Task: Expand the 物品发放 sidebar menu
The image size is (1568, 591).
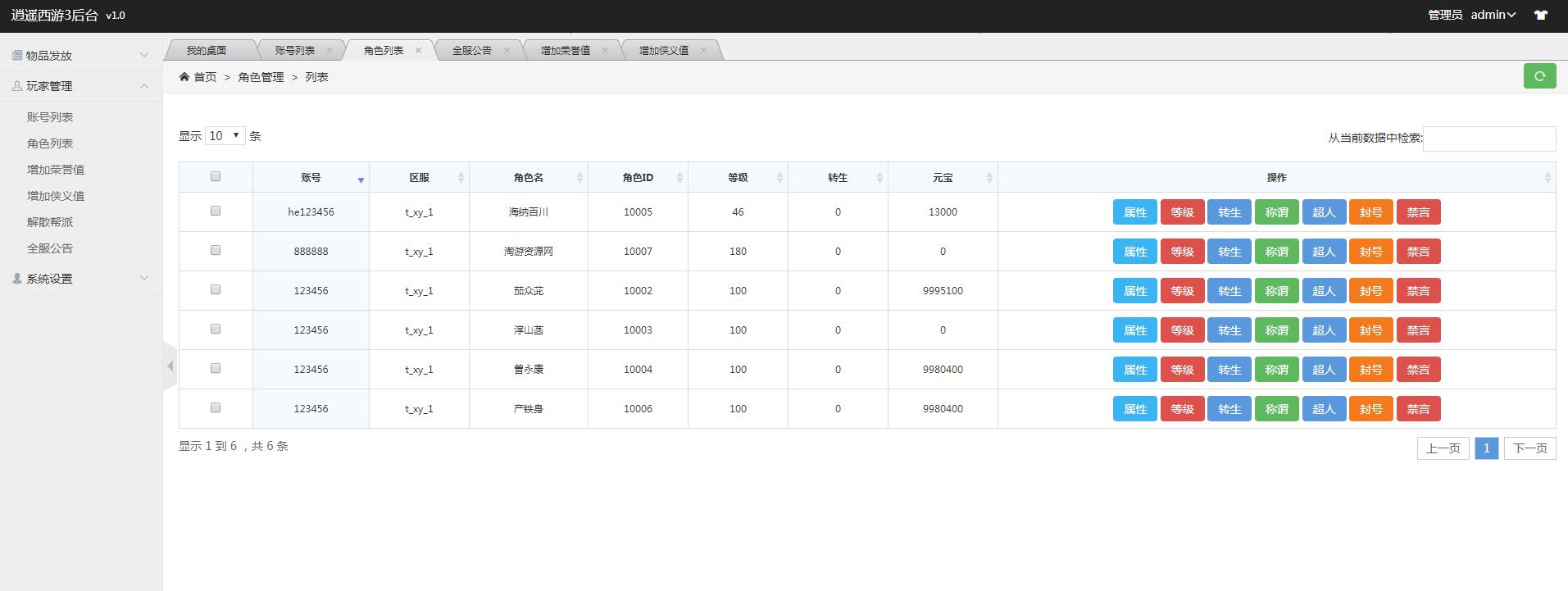Action: [x=80, y=56]
